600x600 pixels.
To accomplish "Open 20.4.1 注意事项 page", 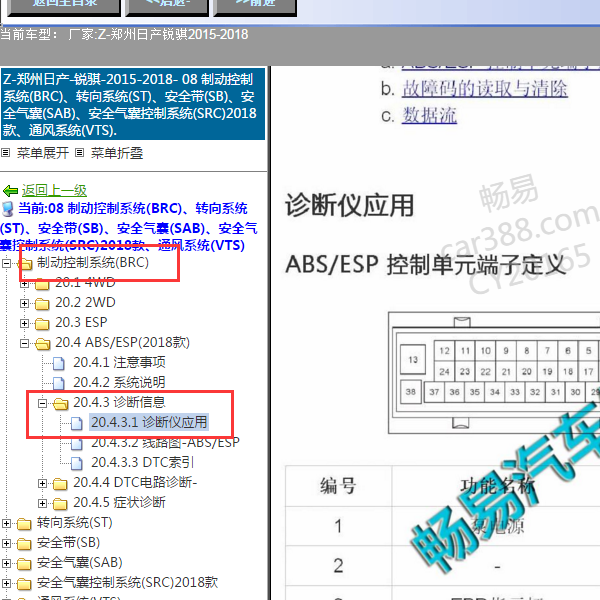I will [x=119, y=362].
